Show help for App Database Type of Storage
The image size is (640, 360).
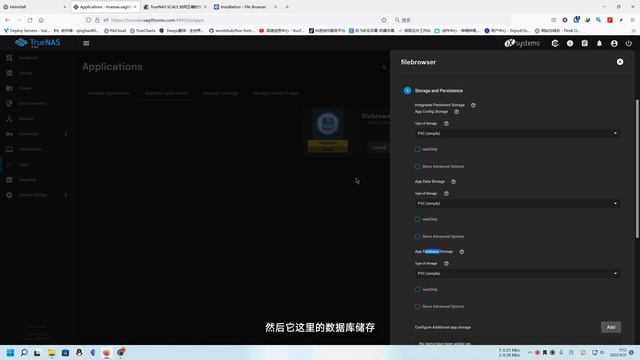(446, 264)
